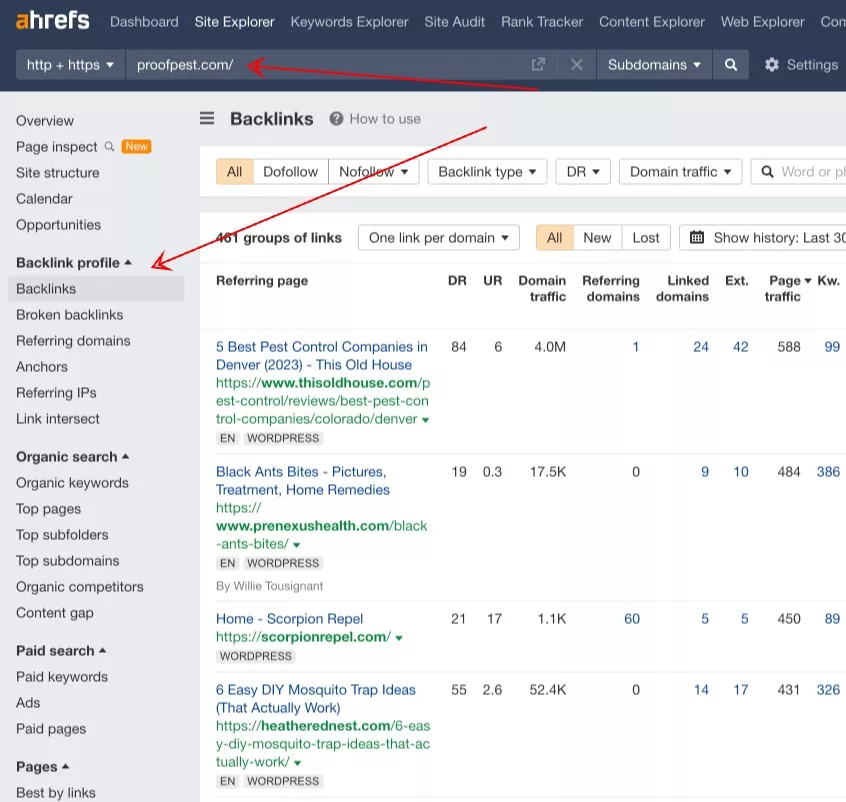Select the Lost links toggle
Image resolution: width=846 pixels, height=802 pixels.
pyautogui.click(x=646, y=237)
